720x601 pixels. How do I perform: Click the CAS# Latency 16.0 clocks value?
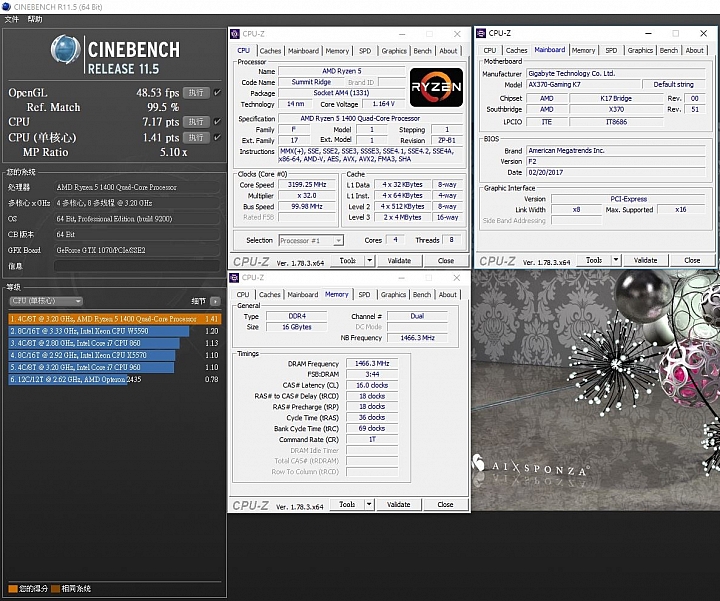point(372,385)
